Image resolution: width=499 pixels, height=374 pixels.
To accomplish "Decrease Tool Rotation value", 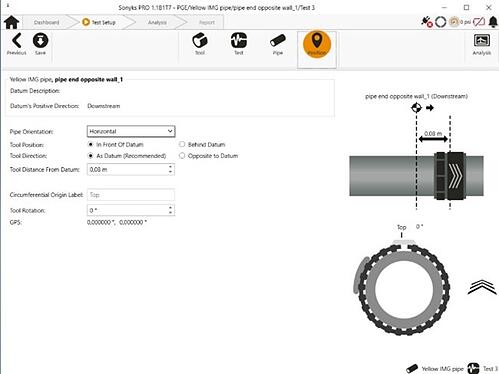I will click(170, 213).
